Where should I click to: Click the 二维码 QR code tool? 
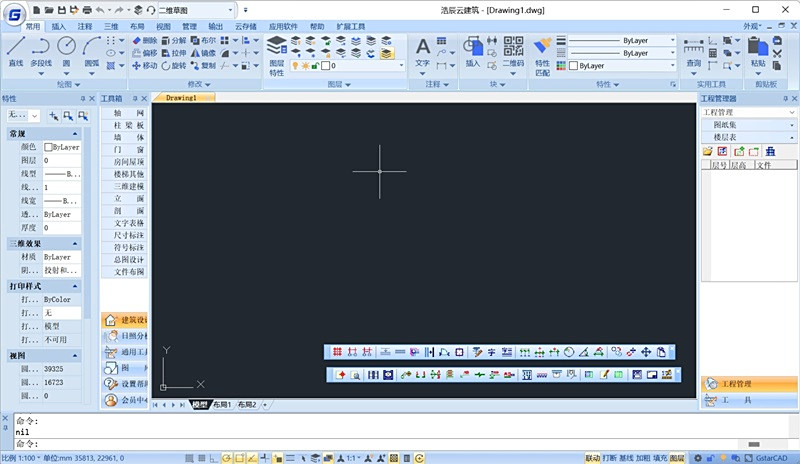tap(513, 52)
